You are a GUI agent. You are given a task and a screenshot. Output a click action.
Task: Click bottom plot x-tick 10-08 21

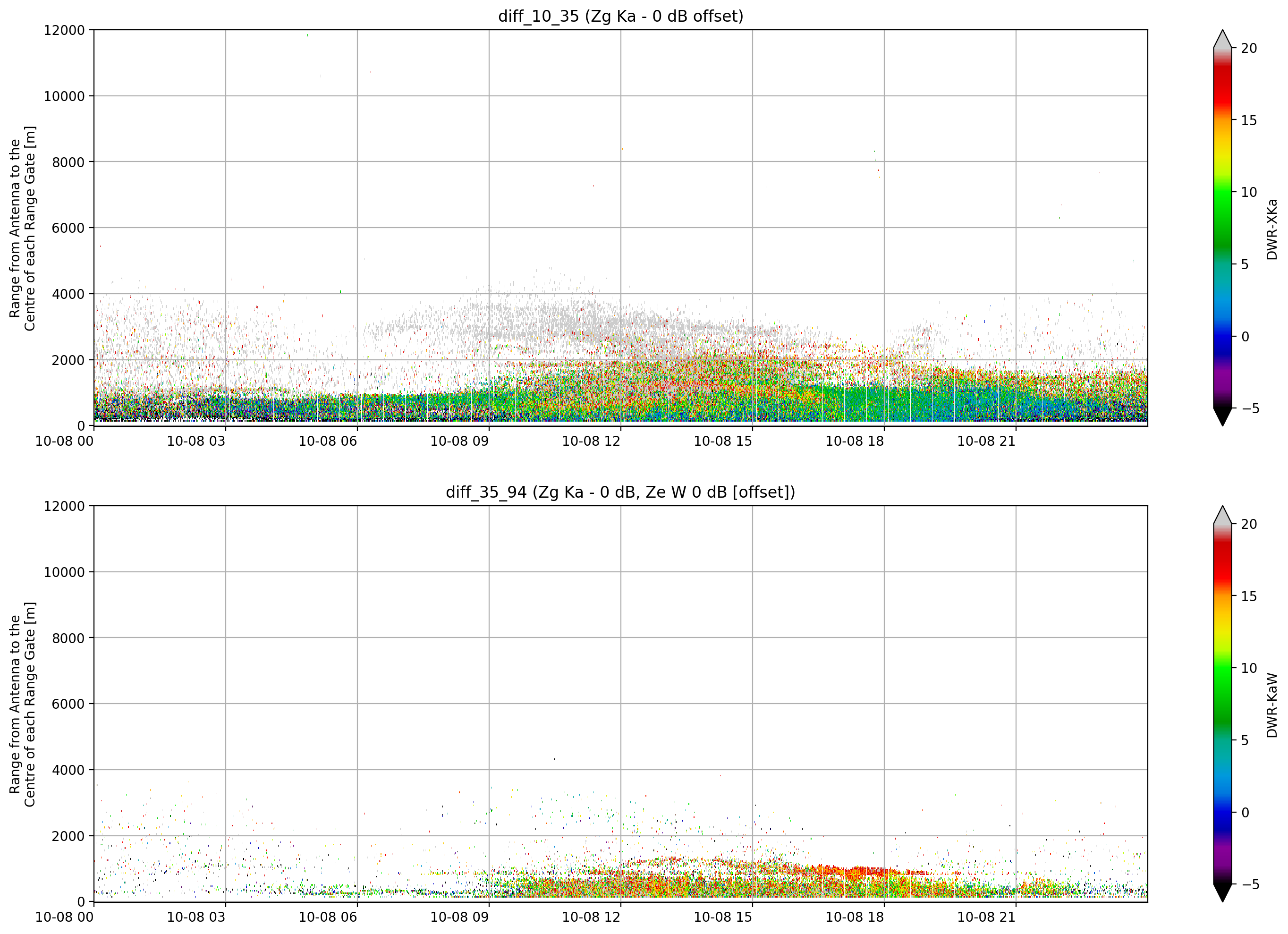(986, 917)
